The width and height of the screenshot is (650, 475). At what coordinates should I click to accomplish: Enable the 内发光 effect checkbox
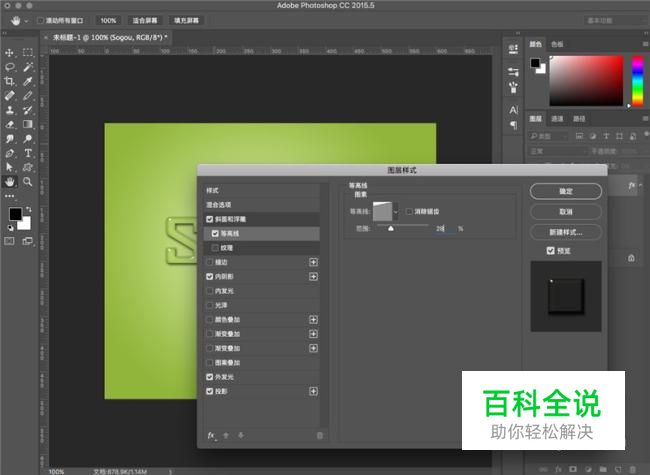pyautogui.click(x=210, y=291)
